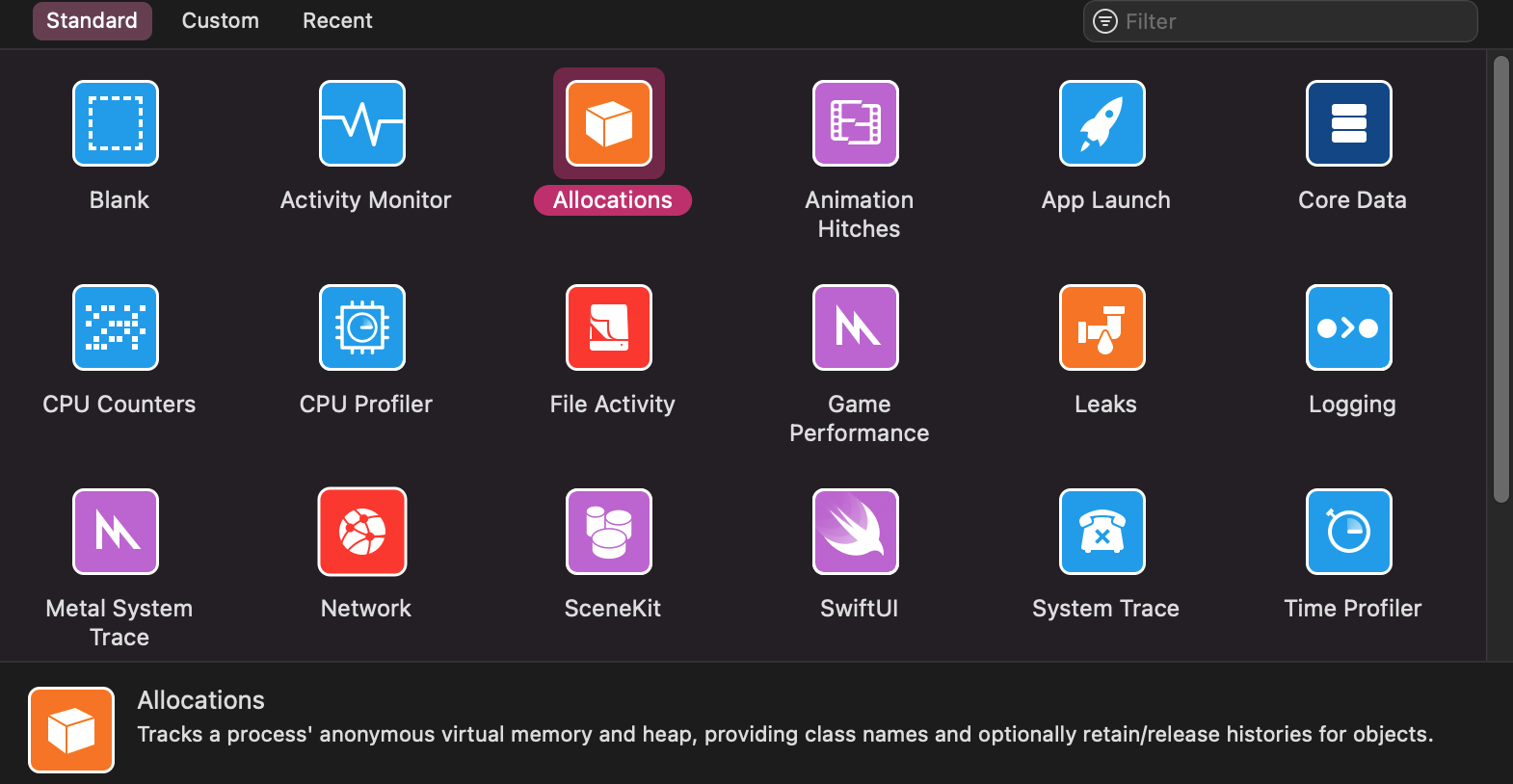Image resolution: width=1513 pixels, height=784 pixels.
Task: Select the CPU Counters template icon
Action: click(116, 327)
